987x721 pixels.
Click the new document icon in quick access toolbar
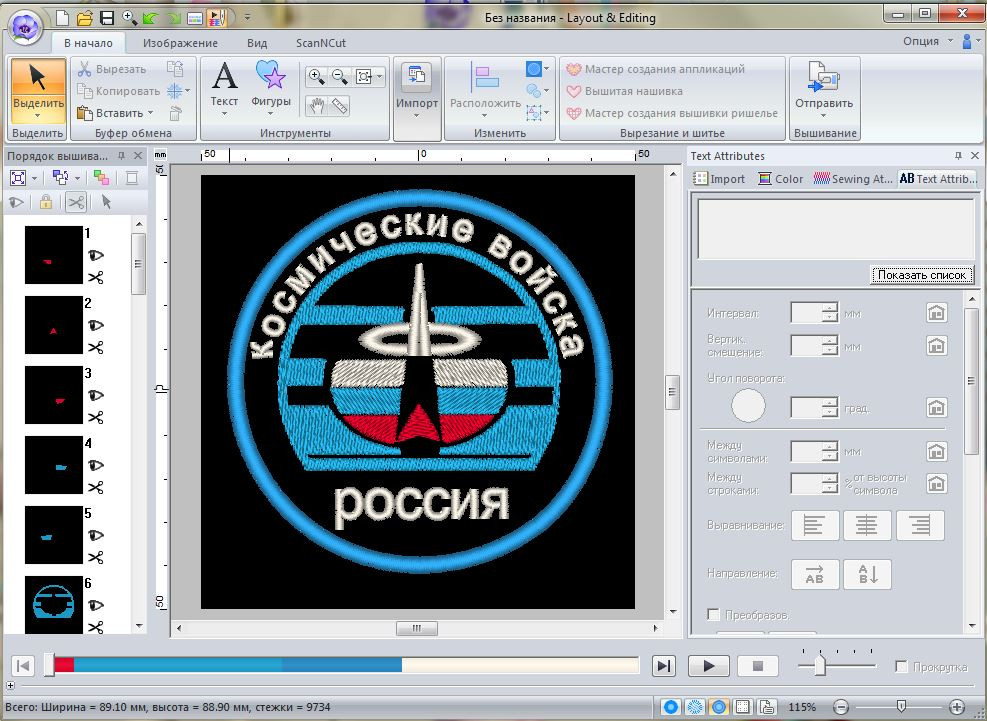pos(62,18)
